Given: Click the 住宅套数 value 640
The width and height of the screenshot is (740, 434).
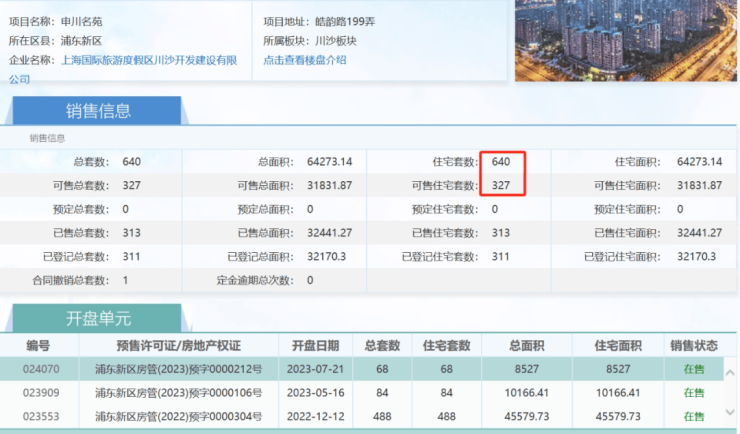Looking at the screenshot, I should pos(501,161).
